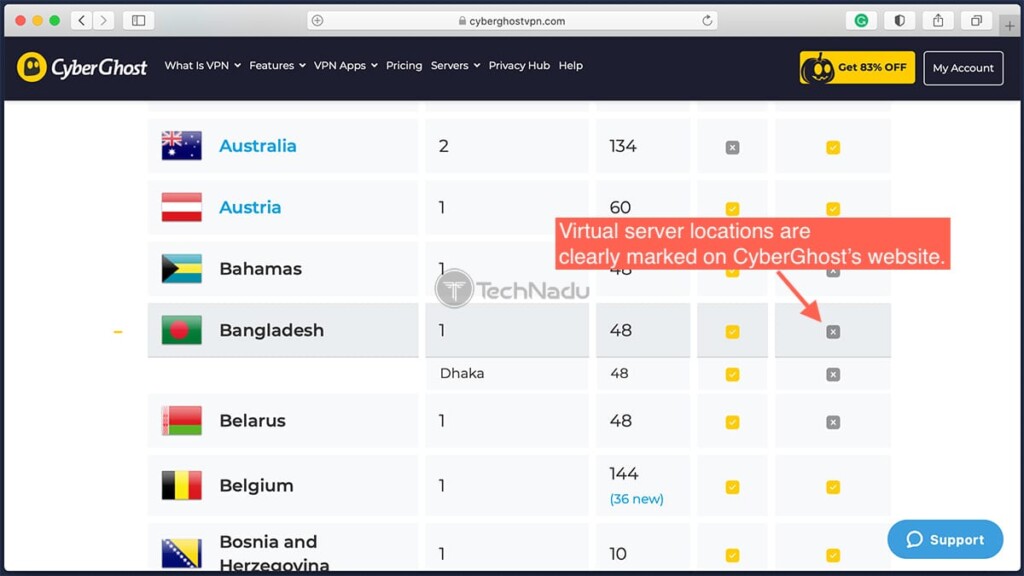Collapse the expanded Bangladesh row

tap(118, 332)
